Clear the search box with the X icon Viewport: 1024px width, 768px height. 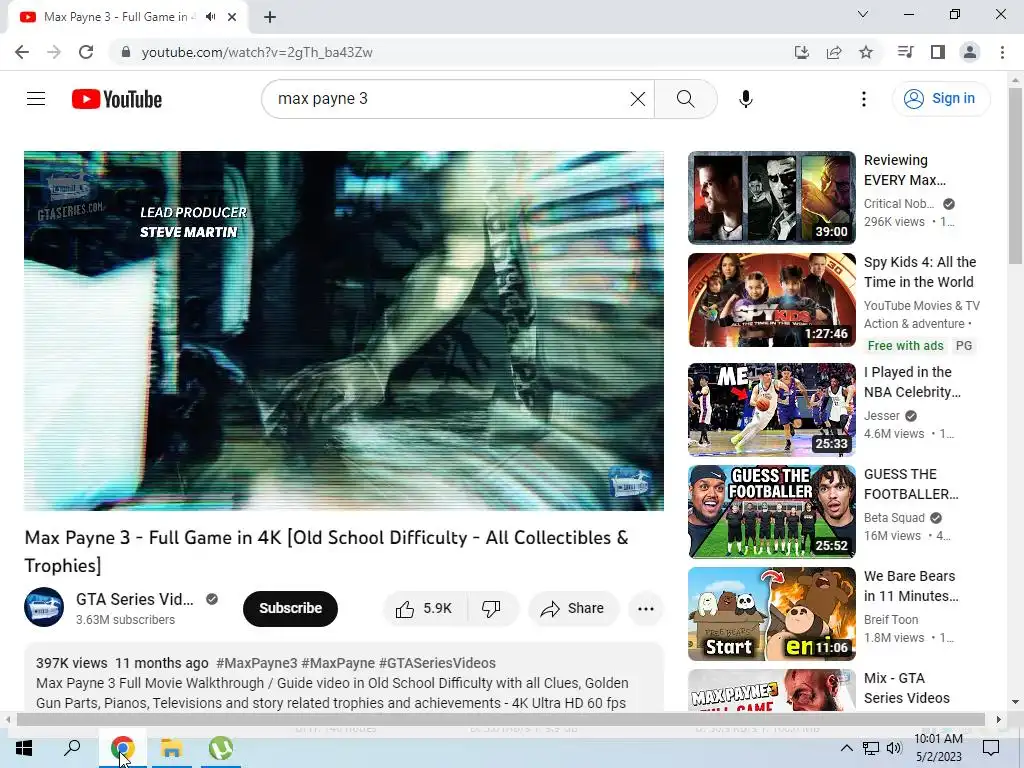637,99
